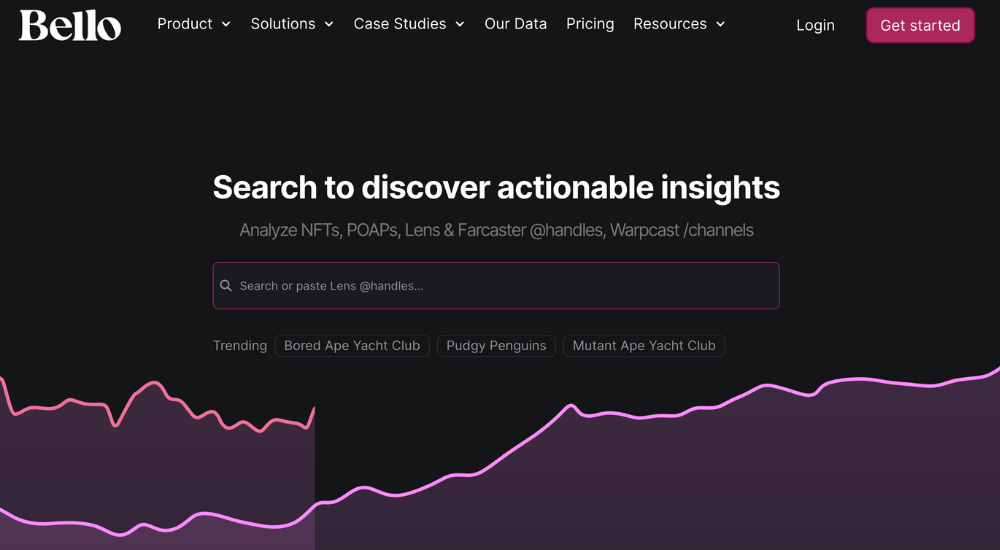Open the Case Studies menu label

(x=400, y=24)
